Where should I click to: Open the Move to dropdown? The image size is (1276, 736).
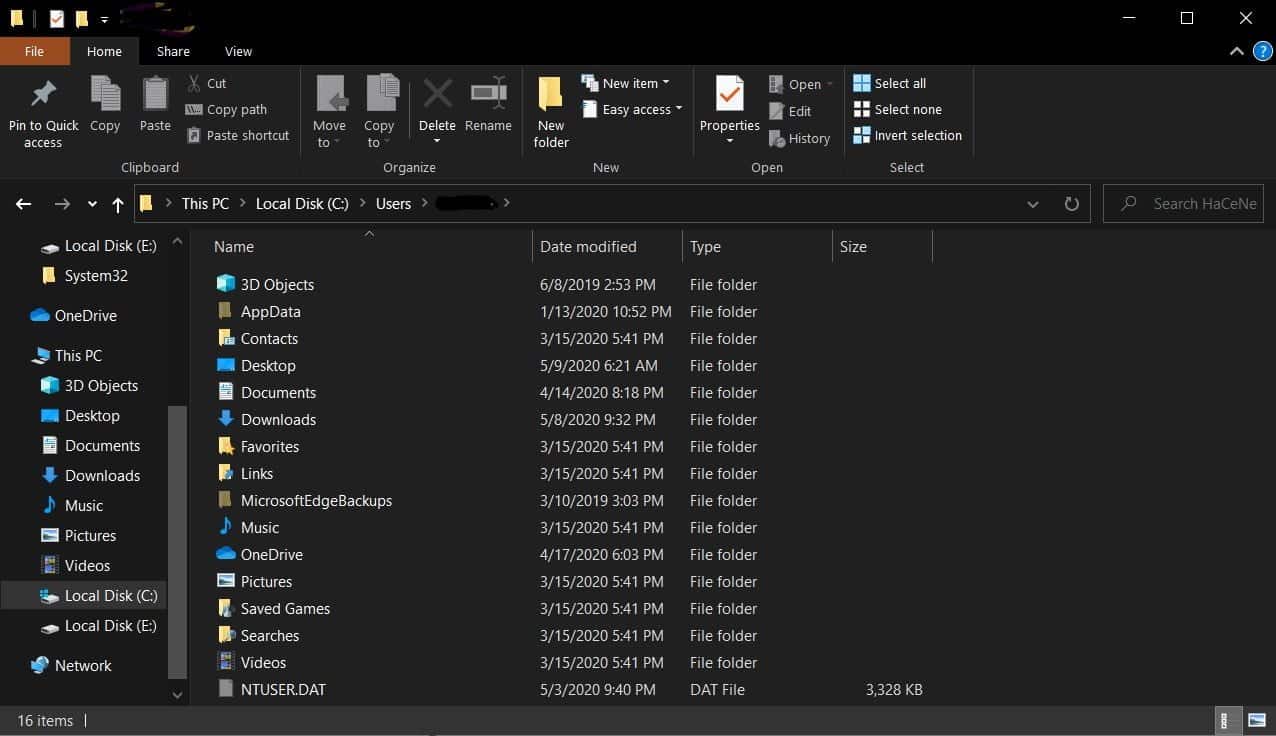click(329, 110)
